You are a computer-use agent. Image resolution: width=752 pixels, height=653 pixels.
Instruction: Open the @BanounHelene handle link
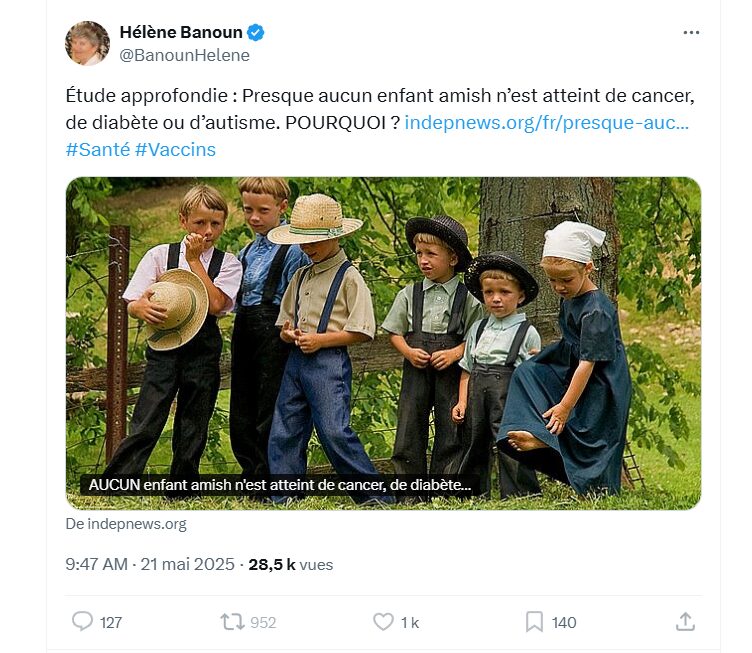click(184, 56)
